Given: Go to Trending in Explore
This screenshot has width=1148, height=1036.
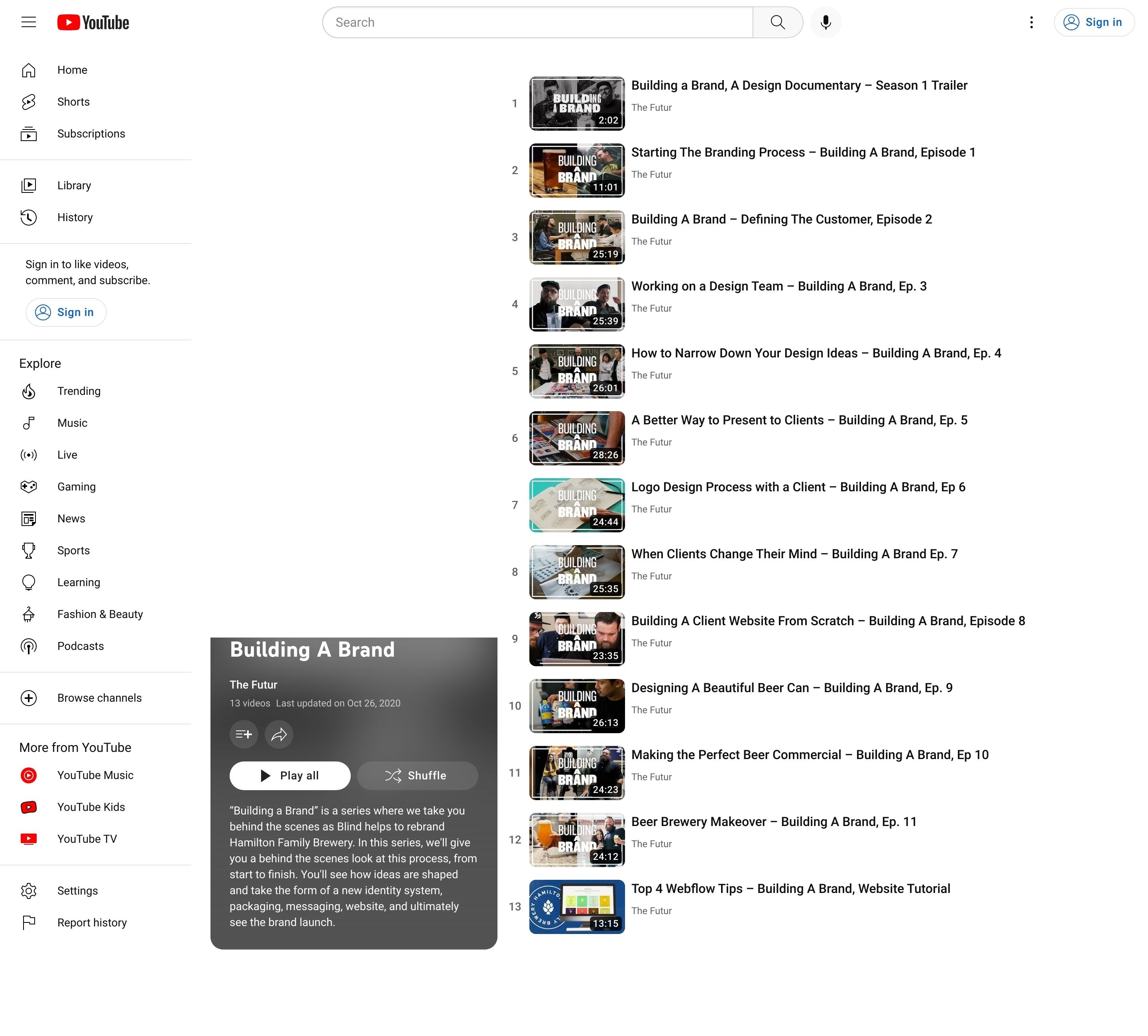Looking at the screenshot, I should 79,391.
